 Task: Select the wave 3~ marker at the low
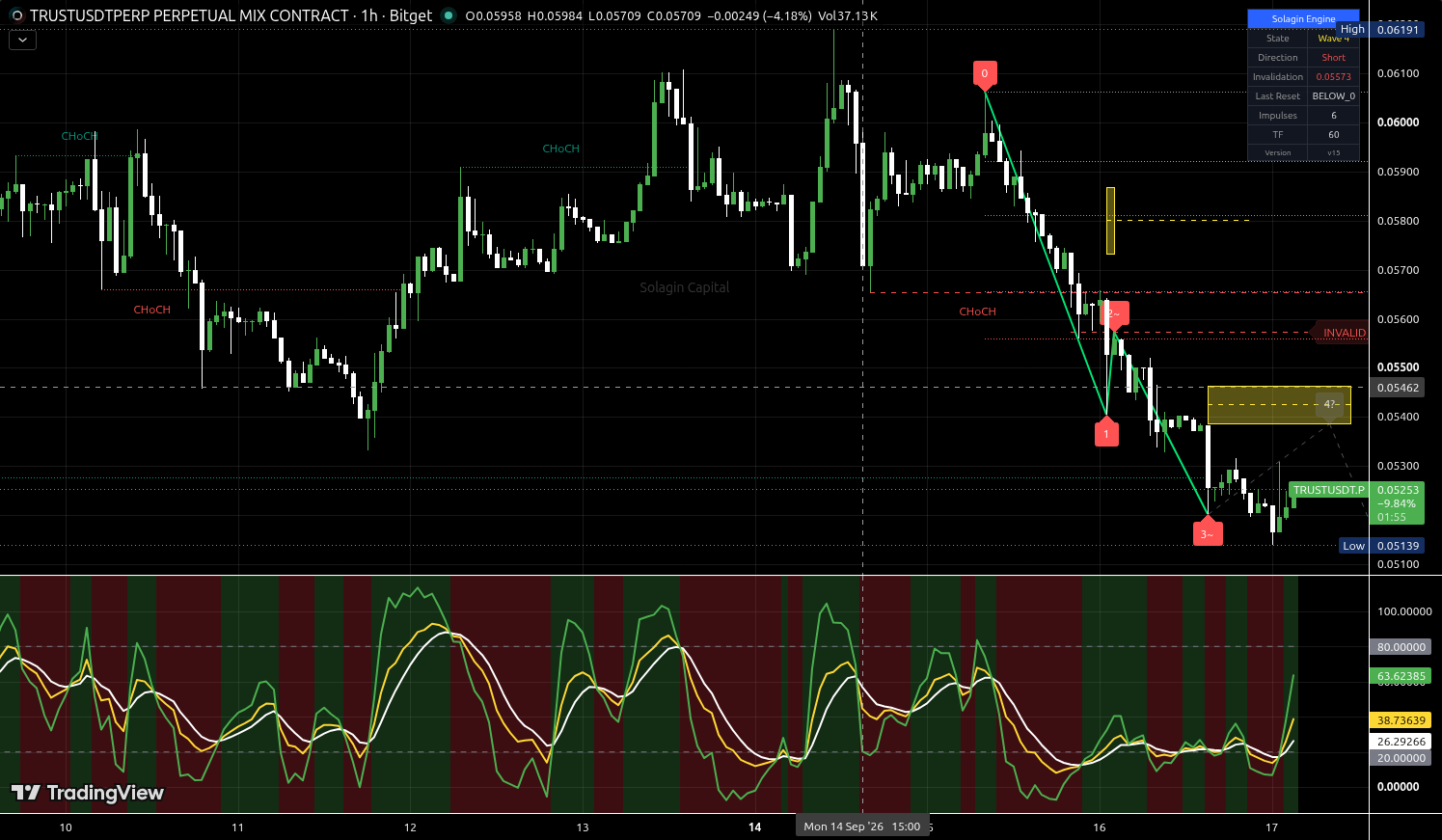coord(1208,532)
